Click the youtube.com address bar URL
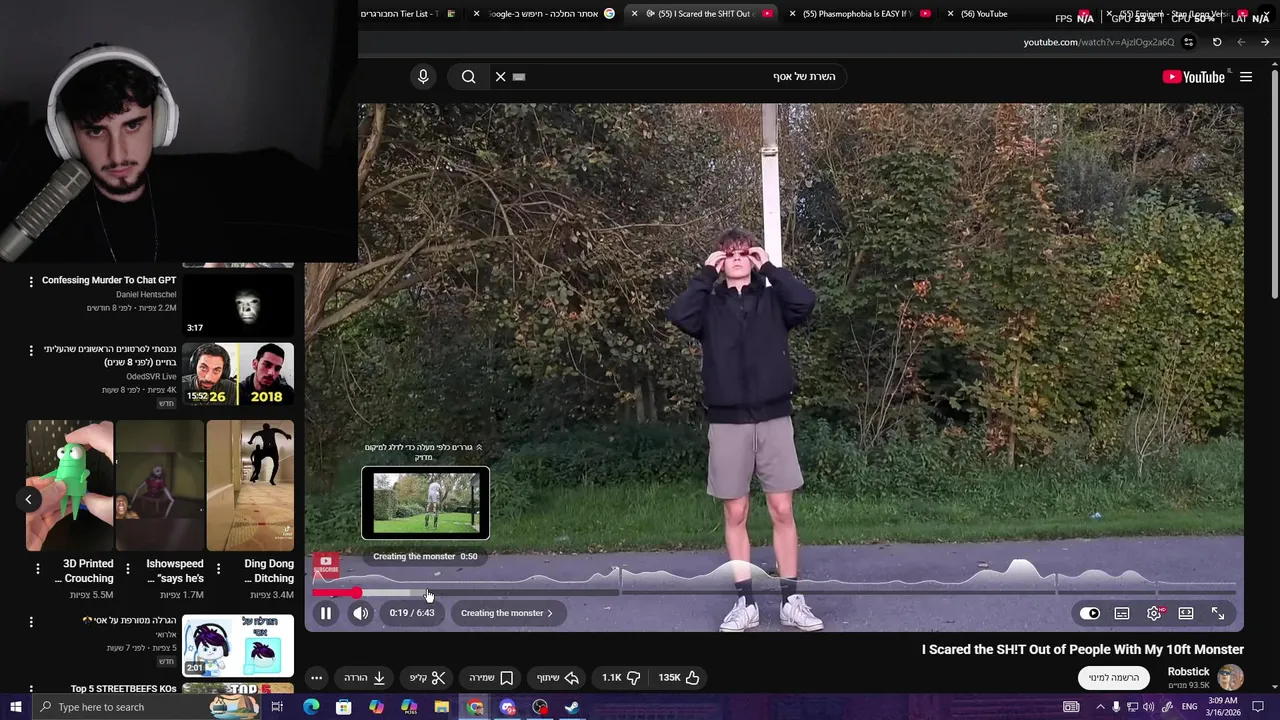This screenshot has width=1280, height=720. click(x=1098, y=42)
